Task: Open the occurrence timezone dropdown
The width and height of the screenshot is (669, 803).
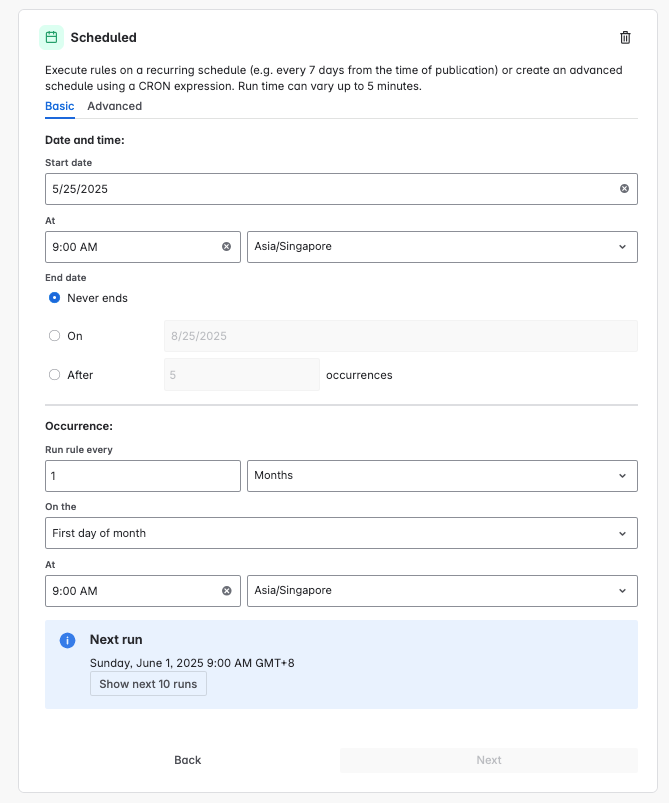Action: tap(441, 591)
